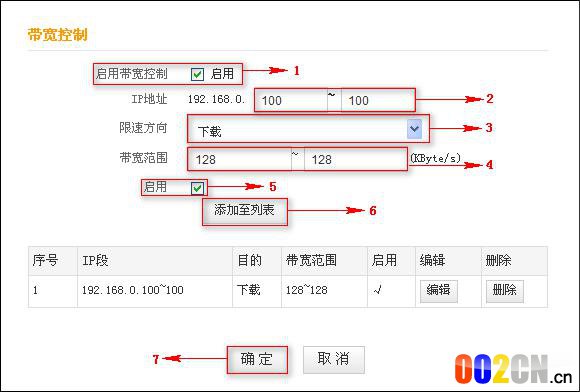Click the 带宽范围 column header
The height and width of the screenshot is (392, 580).
pyautogui.click(x=311, y=261)
